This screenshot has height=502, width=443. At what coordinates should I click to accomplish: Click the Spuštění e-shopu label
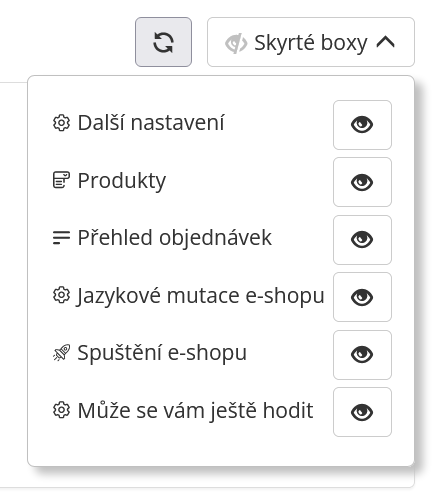[x=162, y=353]
